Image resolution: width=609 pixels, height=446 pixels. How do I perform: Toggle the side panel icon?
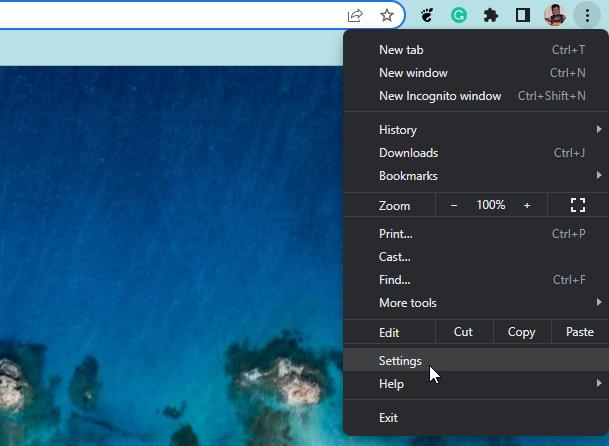pyautogui.click(x=523, y=16)
